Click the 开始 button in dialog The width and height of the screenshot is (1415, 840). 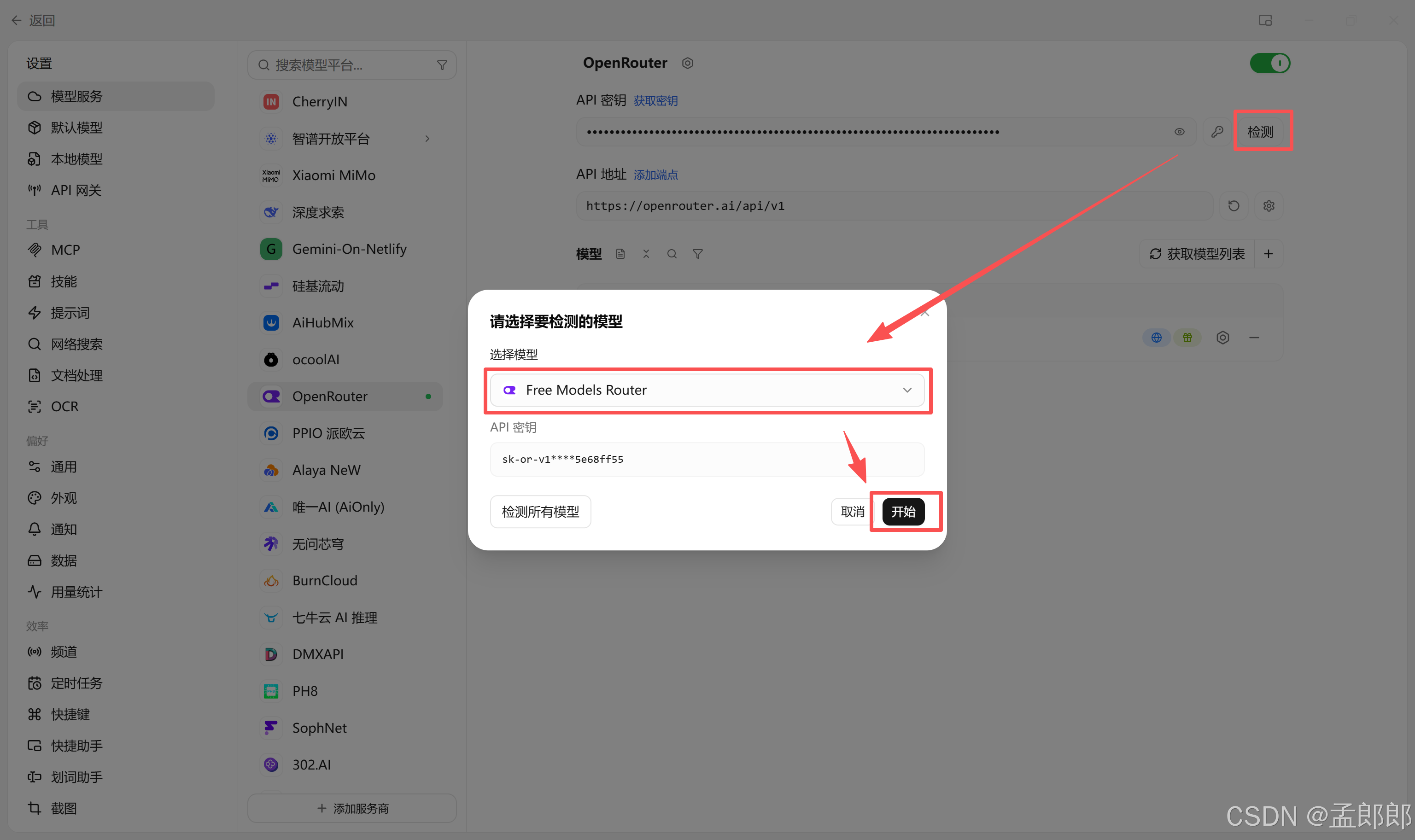903,512
